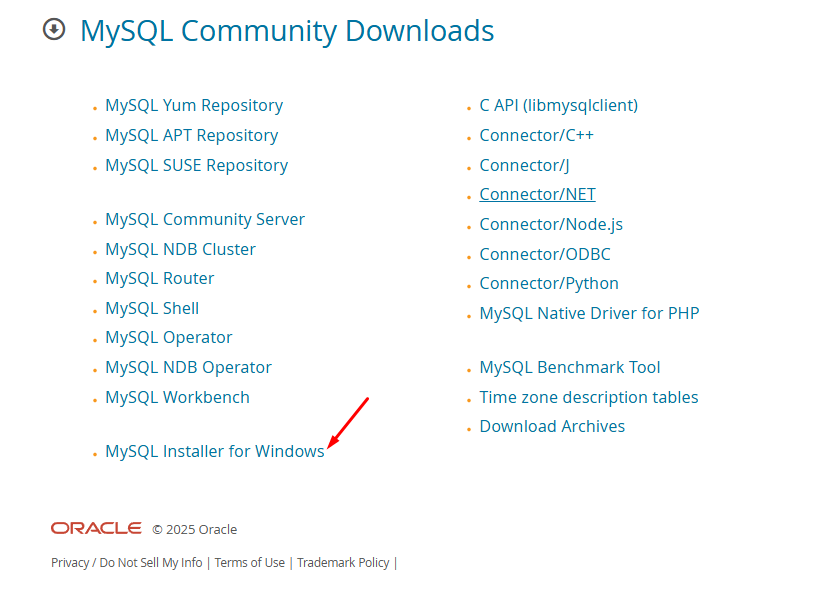The width and height of the screenshot is (819, 614).
Task: Open the MySQL Shell link
Action: (x=152, y=309)
